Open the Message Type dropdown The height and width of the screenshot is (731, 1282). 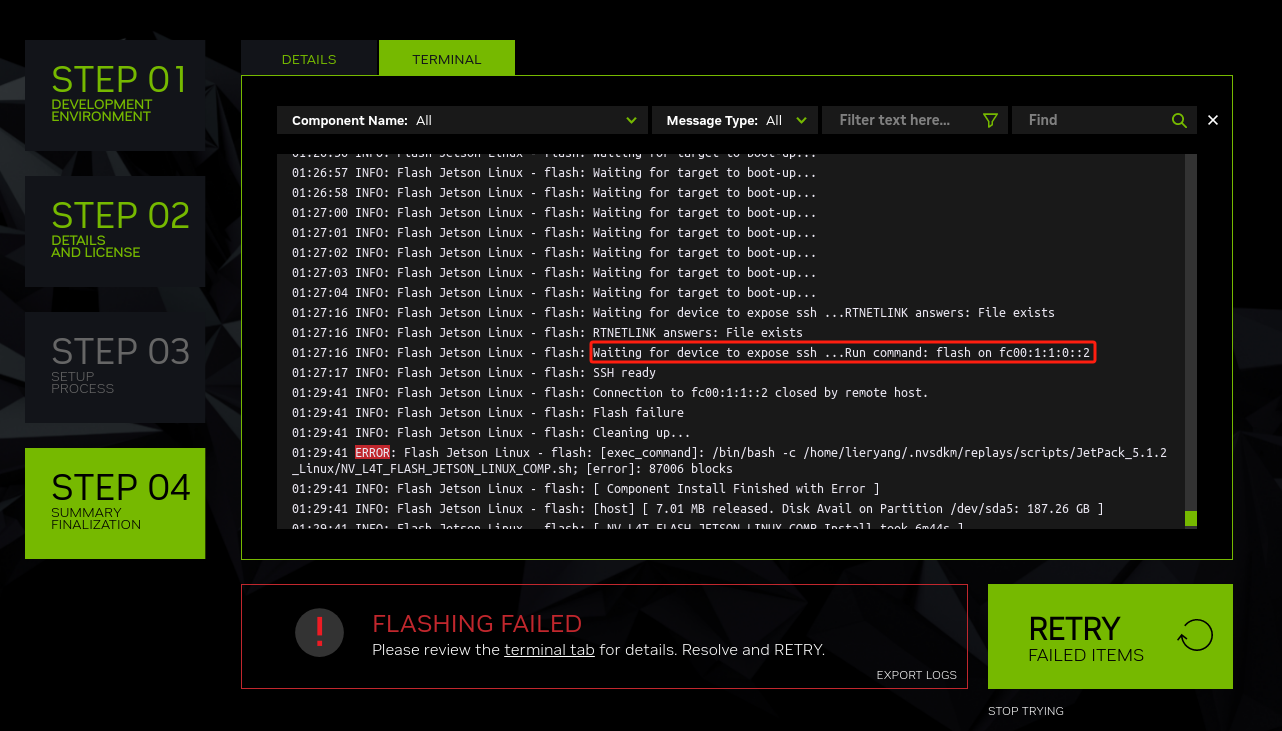coord(735,120)
